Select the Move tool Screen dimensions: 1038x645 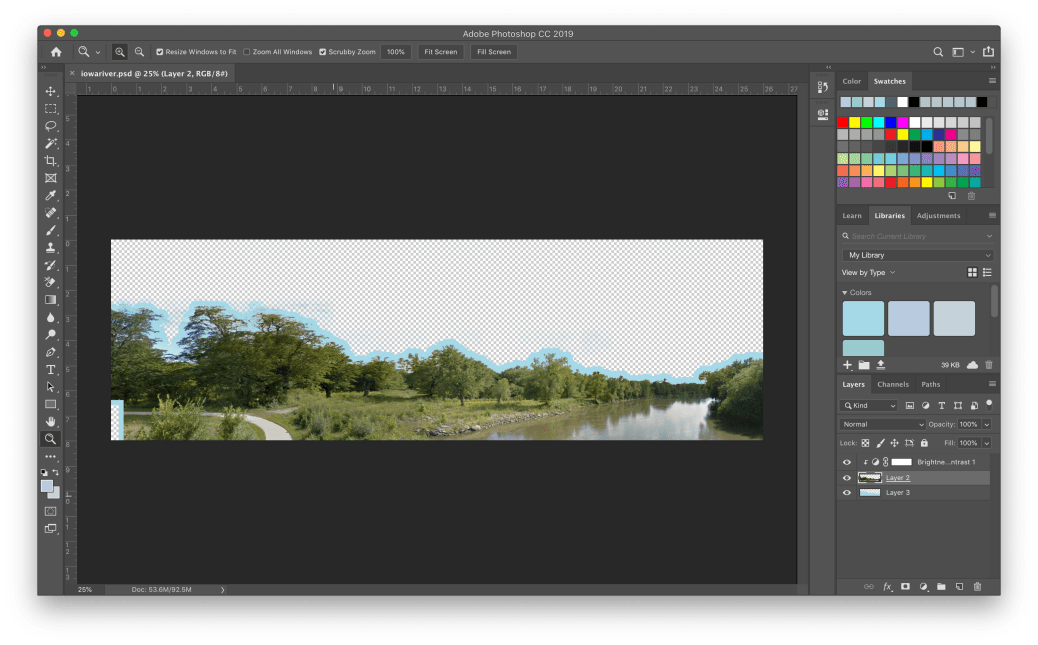(x=50, y=91)
